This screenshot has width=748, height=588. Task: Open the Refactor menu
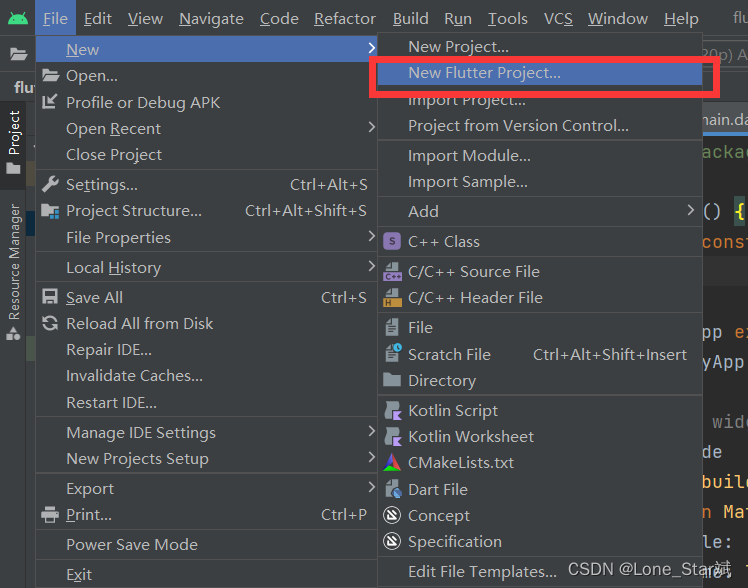344,19
